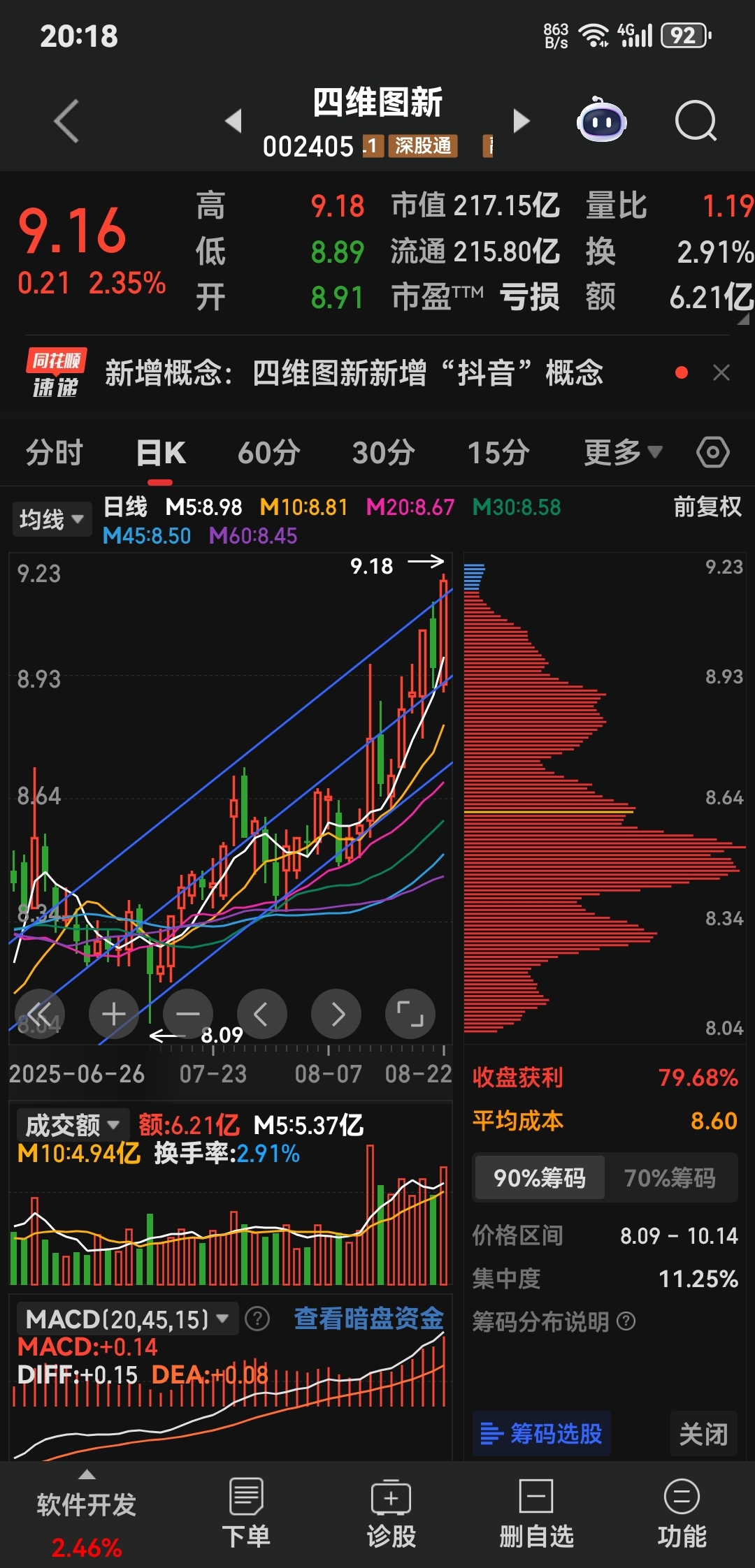Switch to next stock with right triangle

522,120
